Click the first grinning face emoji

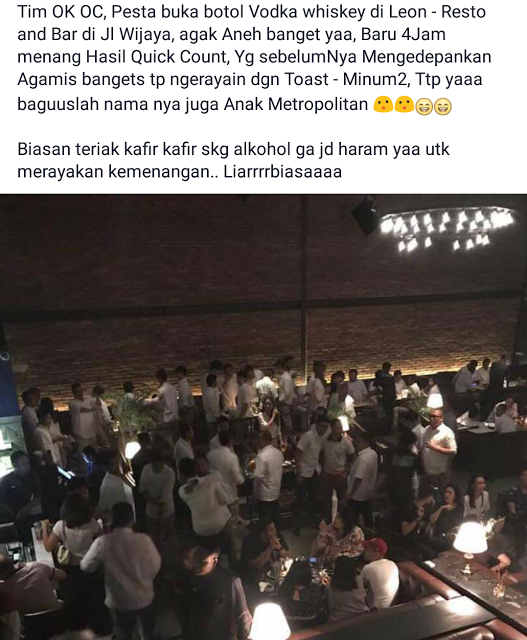(x=424, y=107)
